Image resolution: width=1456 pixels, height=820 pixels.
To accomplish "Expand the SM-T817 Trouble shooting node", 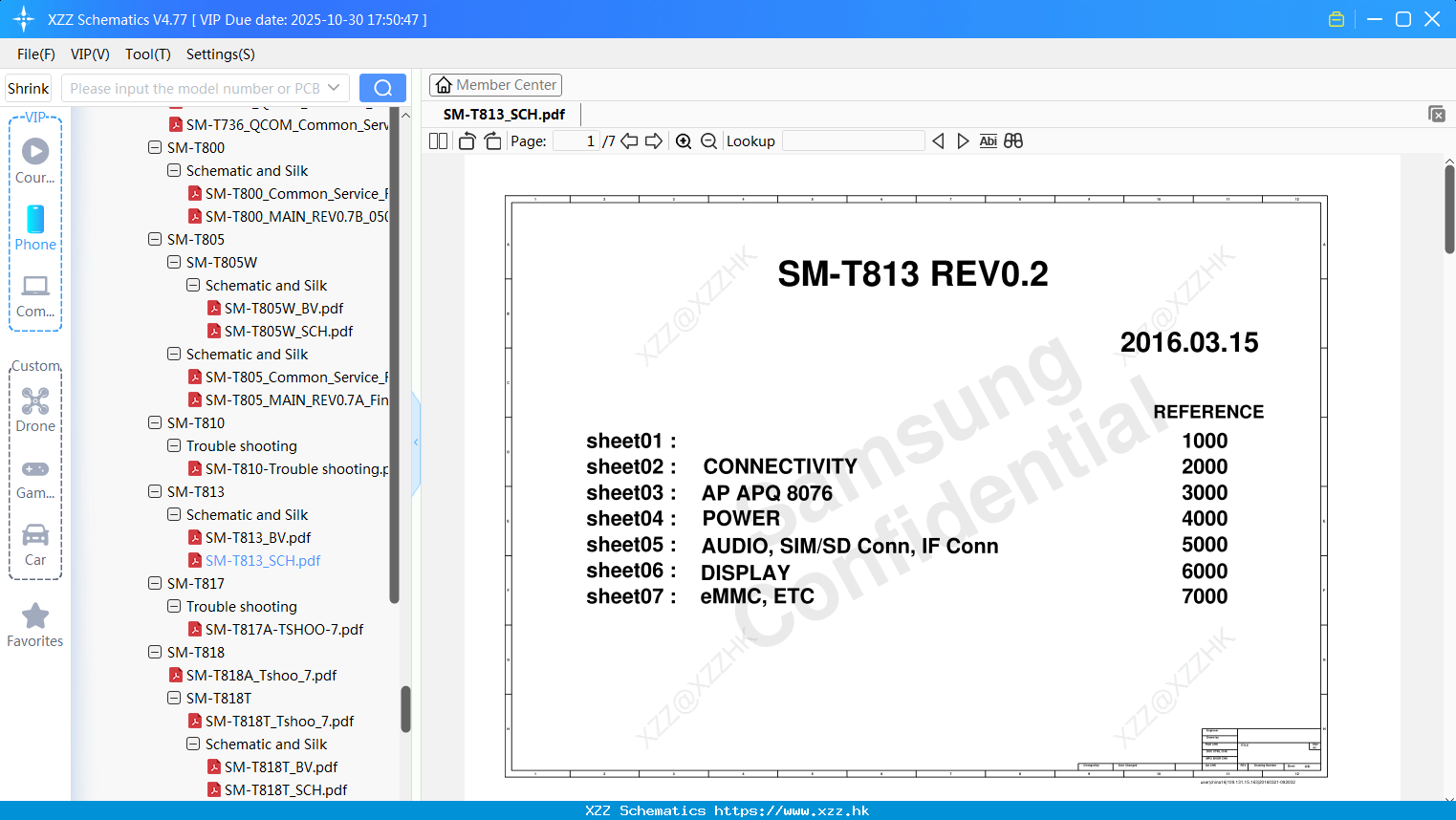I will tap(173, 606).
